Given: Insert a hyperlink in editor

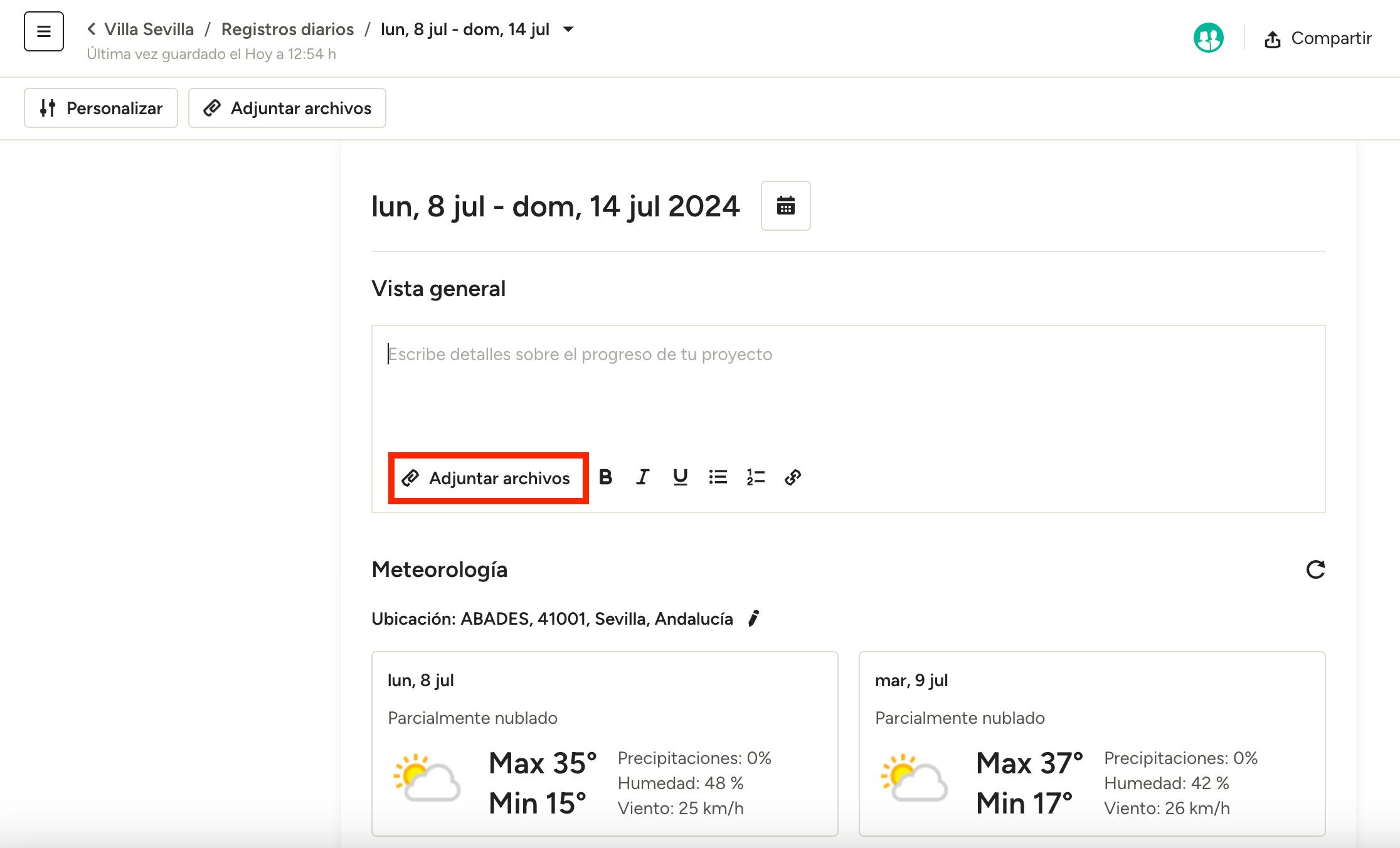Looking at the screenshot, I should pyautogui.click(x=793, y=477).
